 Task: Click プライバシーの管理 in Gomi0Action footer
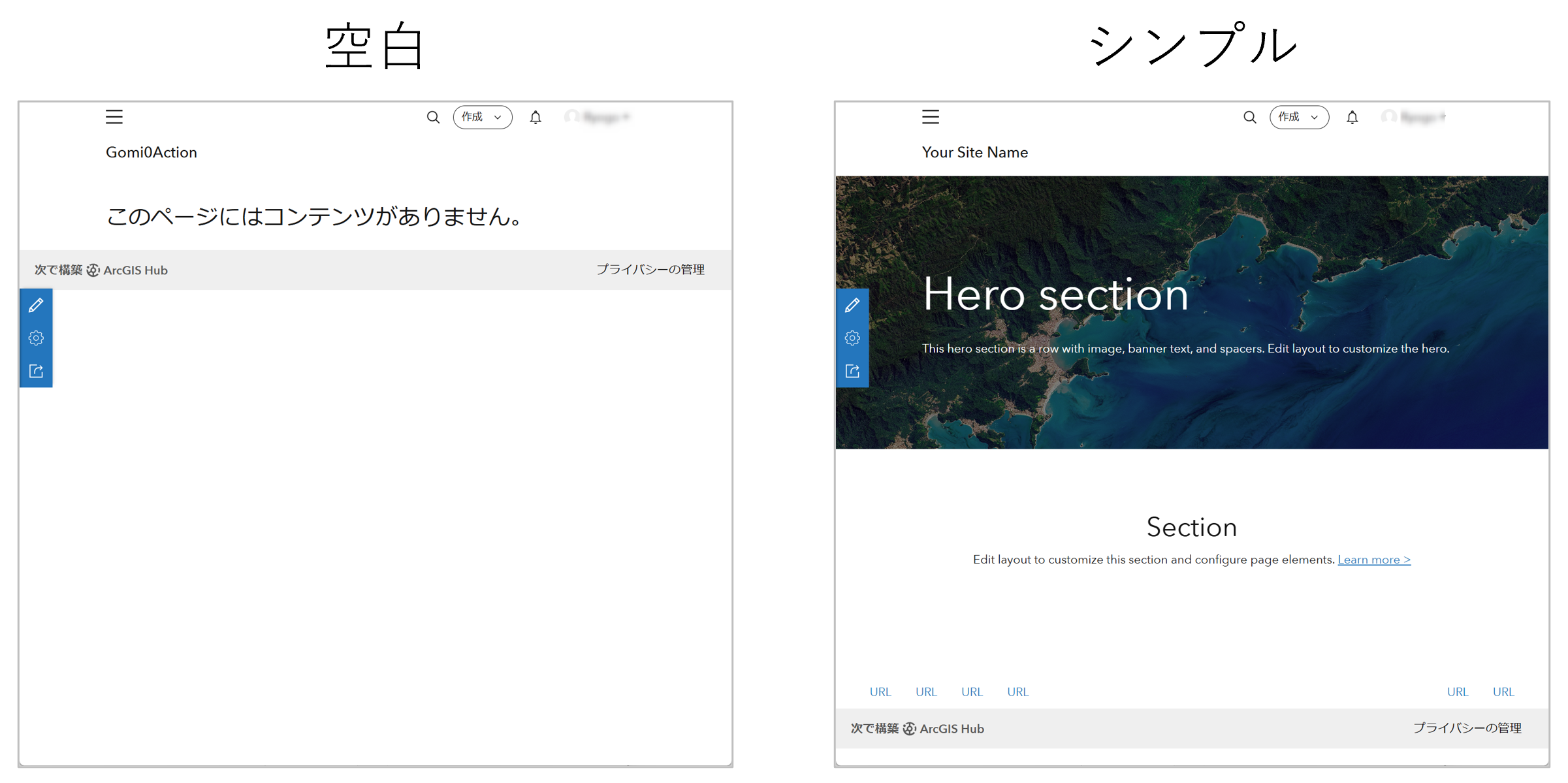click(x=650, y=270)
